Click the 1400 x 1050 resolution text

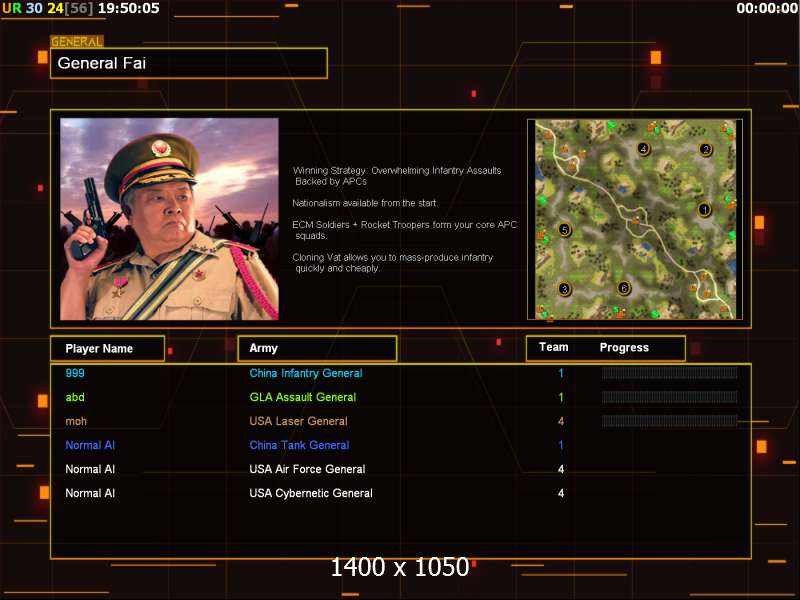(399, 567)
